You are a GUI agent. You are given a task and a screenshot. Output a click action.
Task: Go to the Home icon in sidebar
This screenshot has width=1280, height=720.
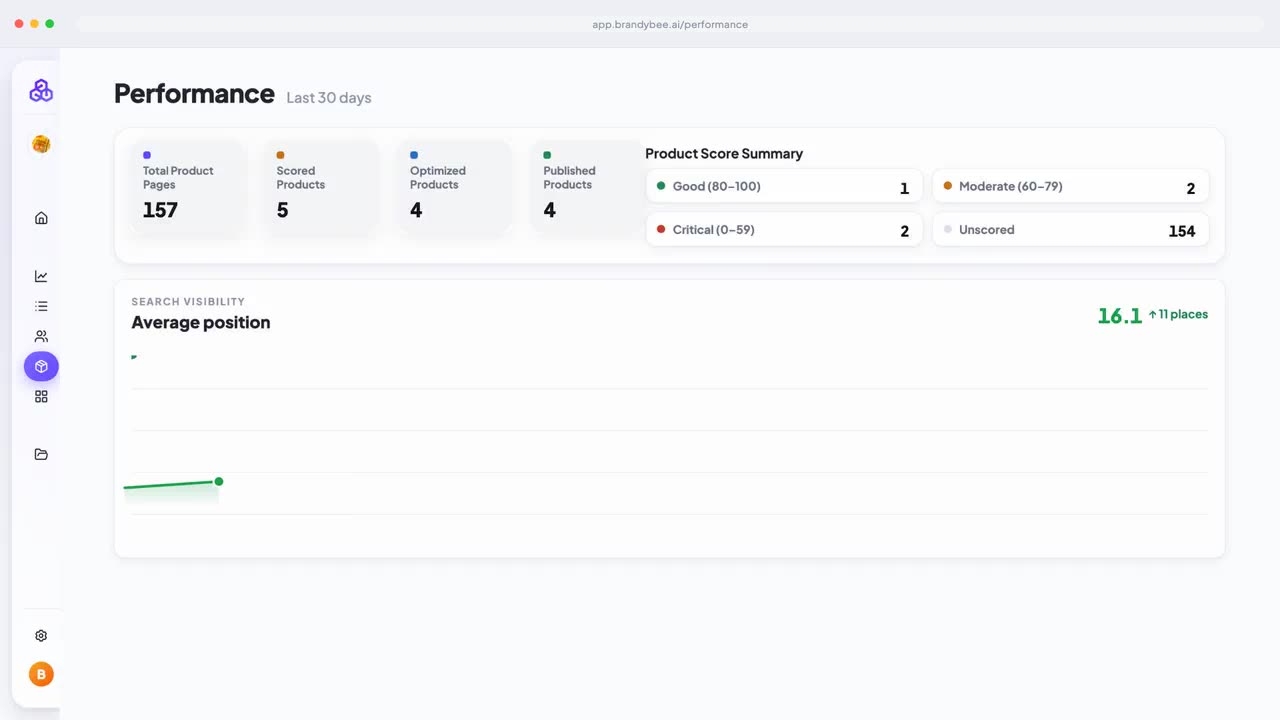pyautogui.click(x=41, y=218)
